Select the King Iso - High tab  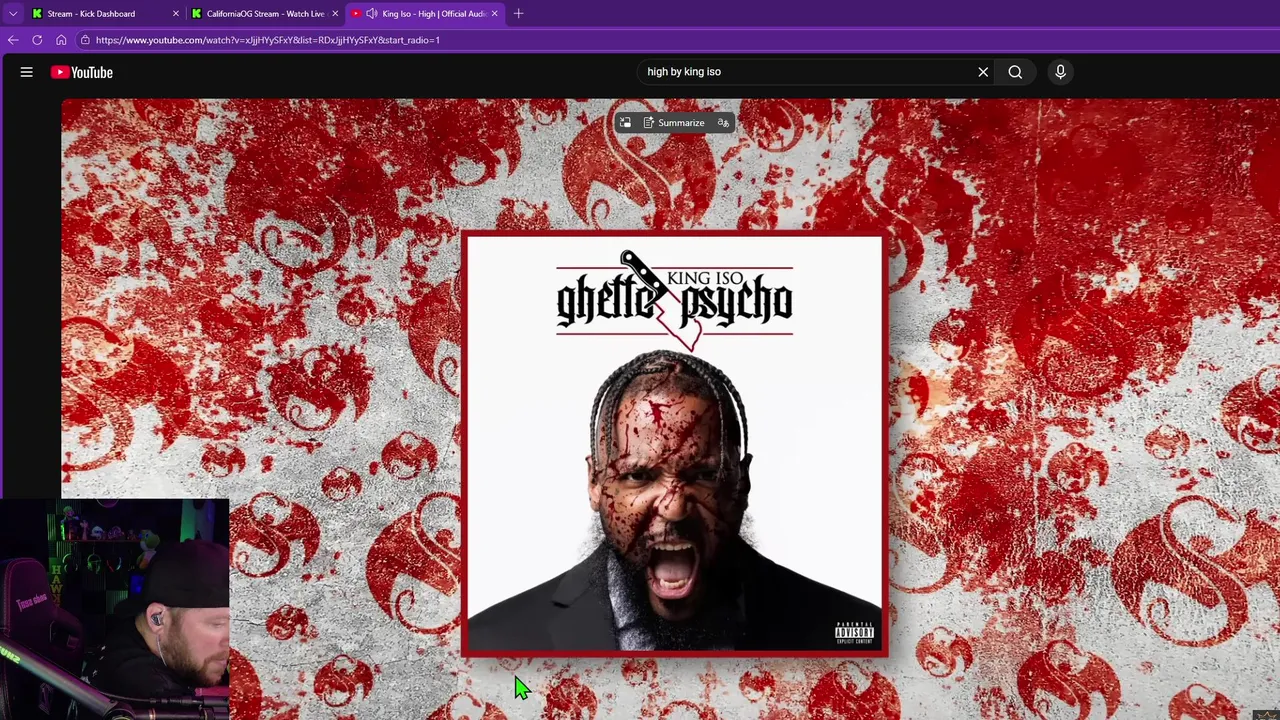pyautogui.click(x=426, y=14)
